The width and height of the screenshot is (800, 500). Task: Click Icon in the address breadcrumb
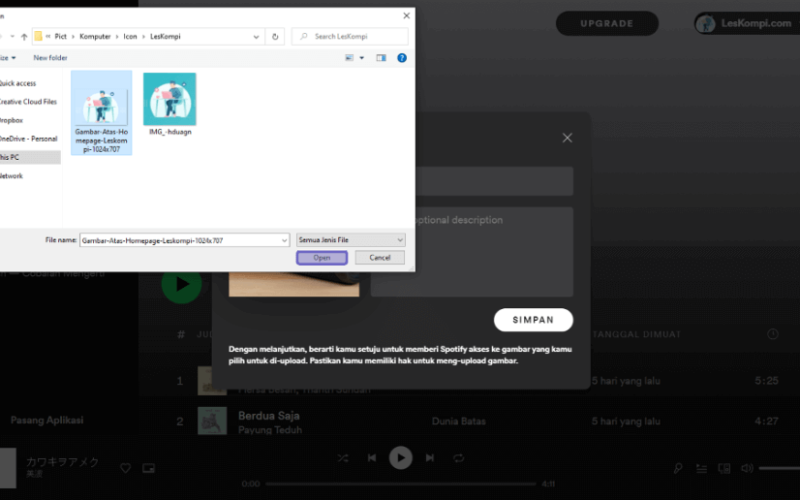pyautogui.click(x=130, y=36)
